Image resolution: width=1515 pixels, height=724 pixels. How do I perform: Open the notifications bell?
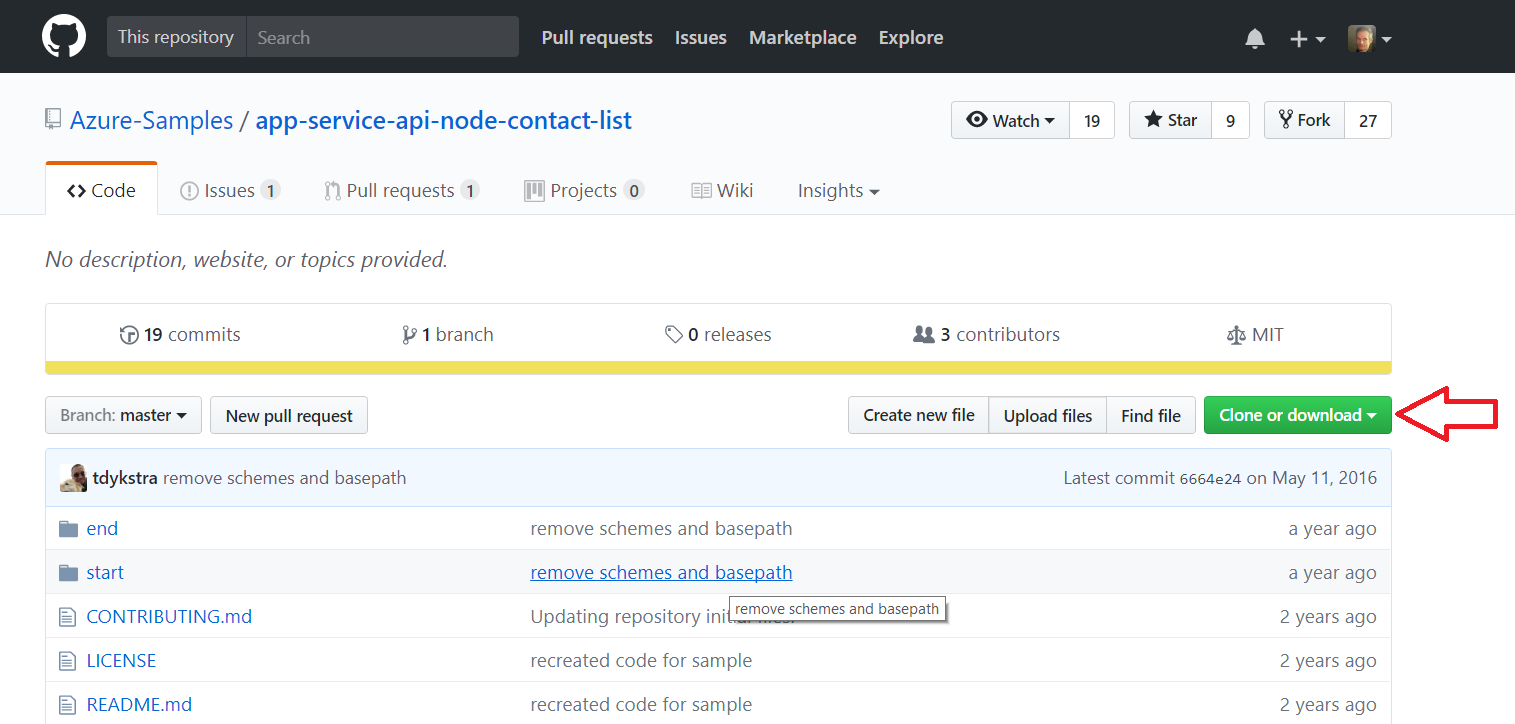pyautogui.click(x=1254, y=38)
